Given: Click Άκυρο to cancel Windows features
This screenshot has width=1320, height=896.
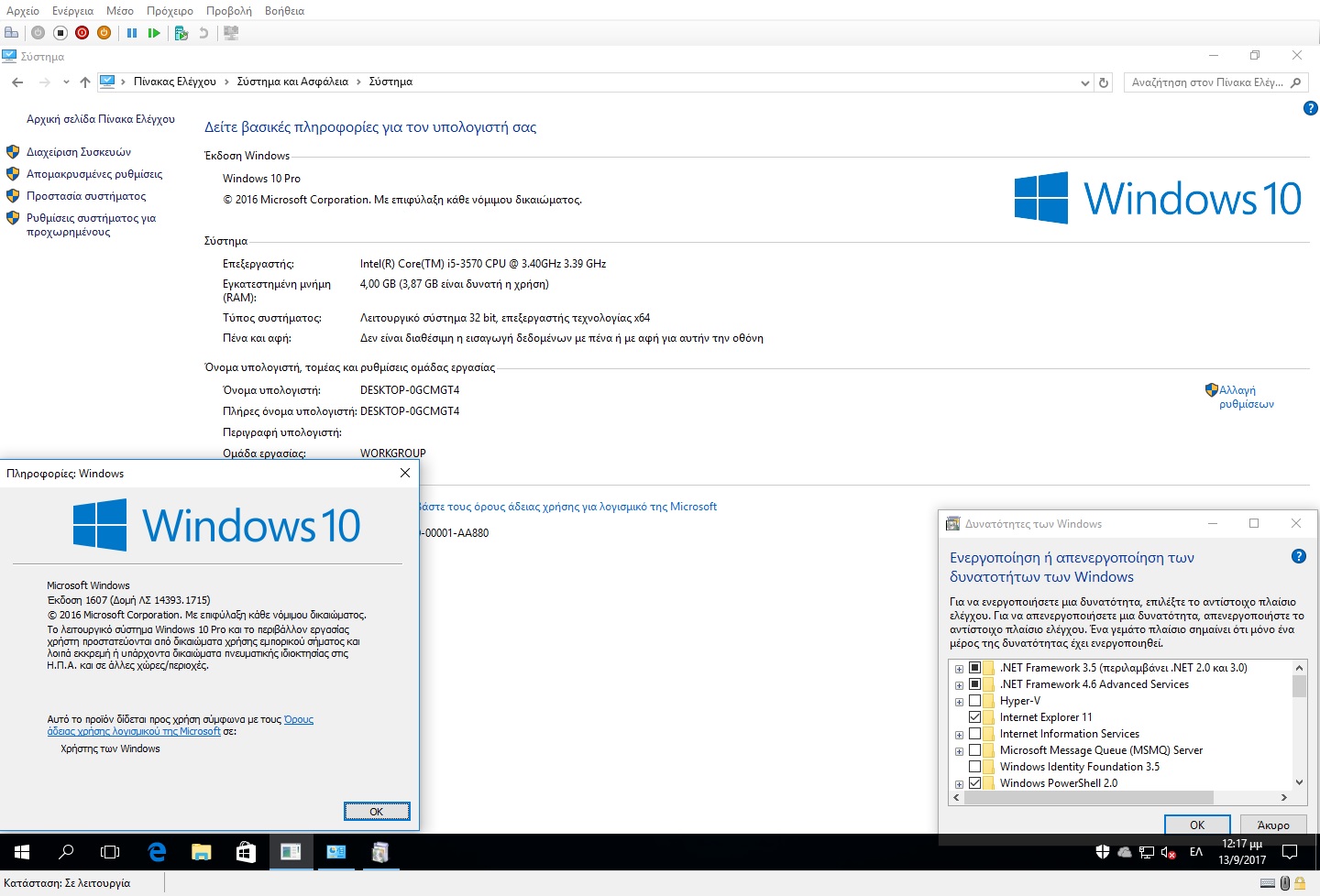Looking at the screenshot, I should [1273, 825].
